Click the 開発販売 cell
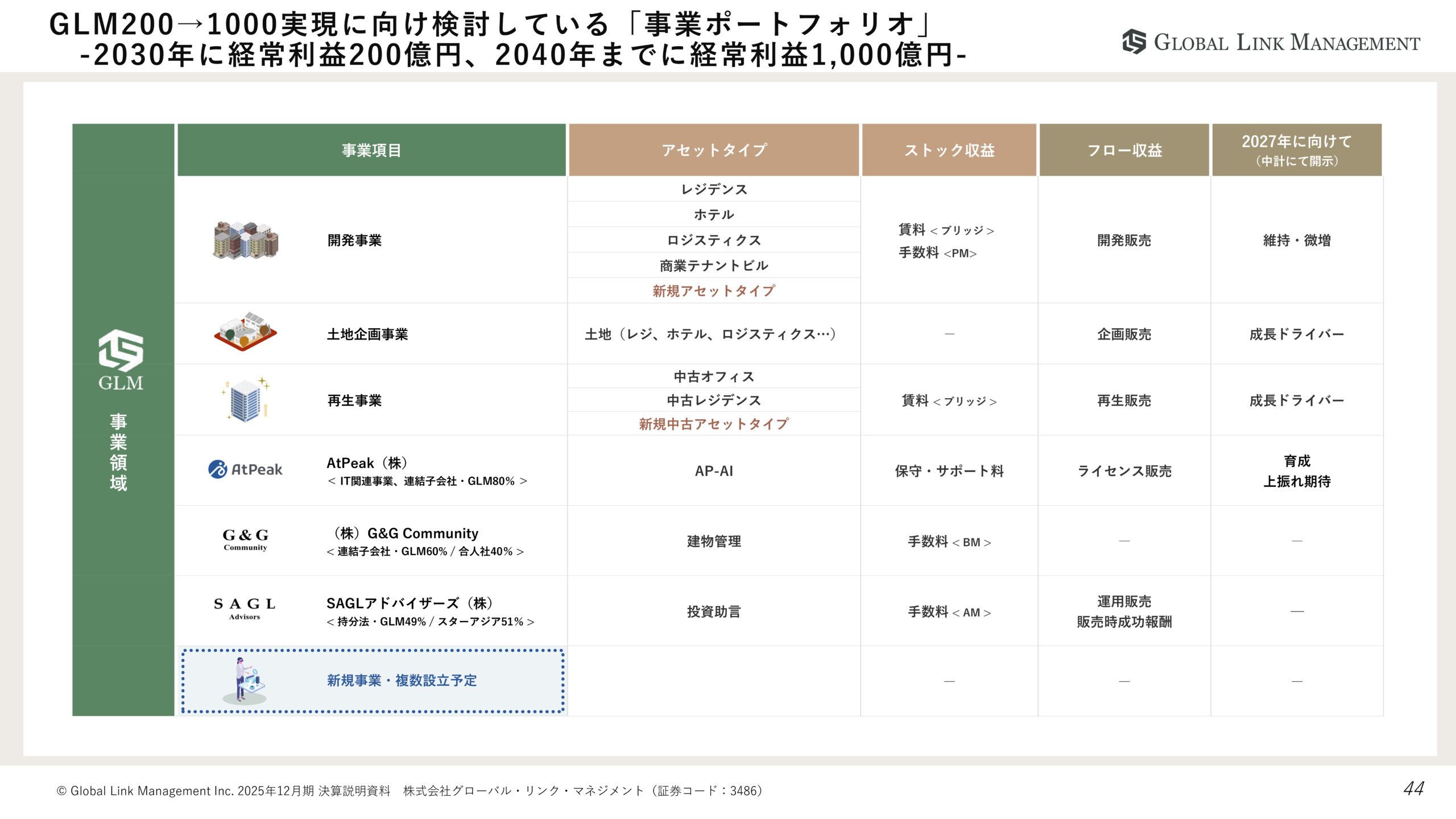This screenshot has height=819, width=1456. [x=1124, y=240]
